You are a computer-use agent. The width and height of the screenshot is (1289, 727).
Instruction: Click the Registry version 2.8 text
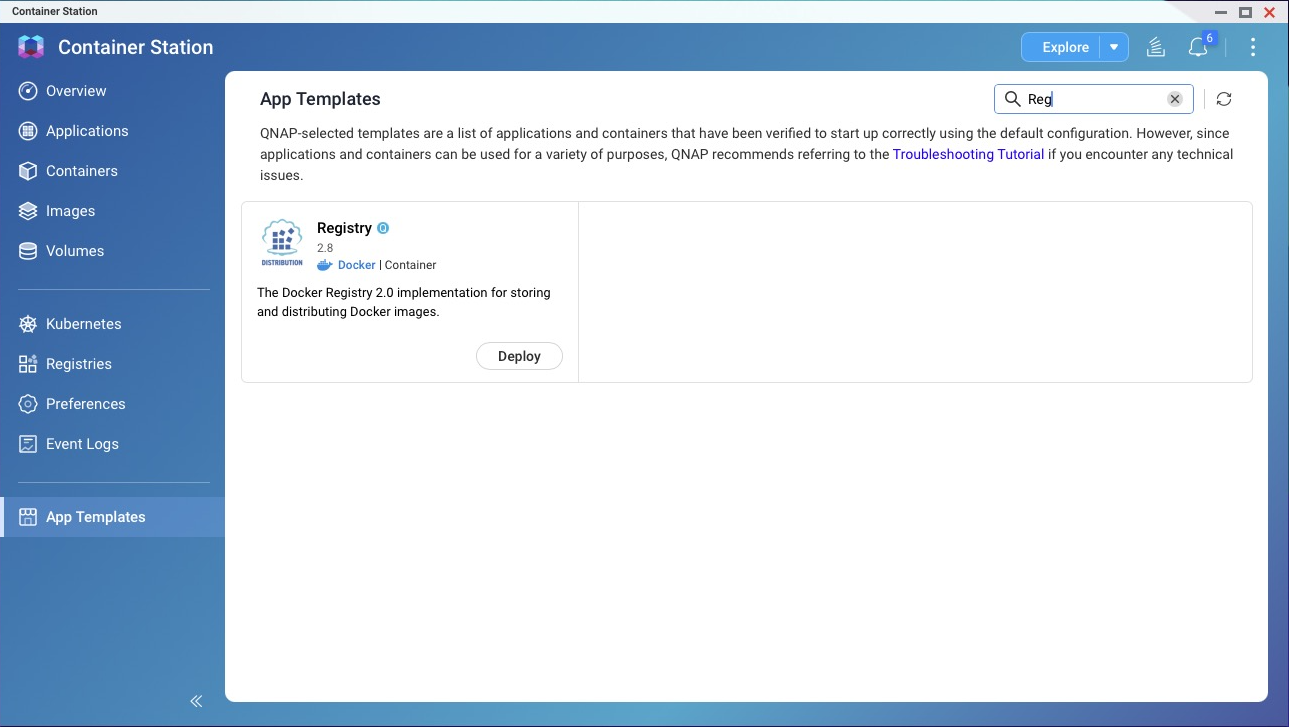tap(325, 248)
